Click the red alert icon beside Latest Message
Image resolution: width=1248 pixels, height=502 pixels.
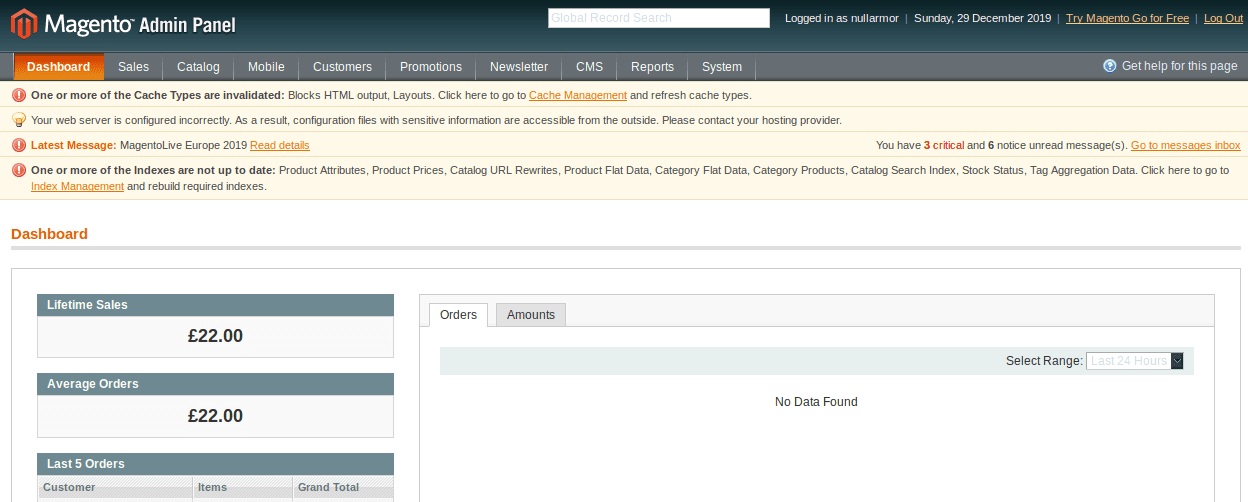tap(19, 145)
